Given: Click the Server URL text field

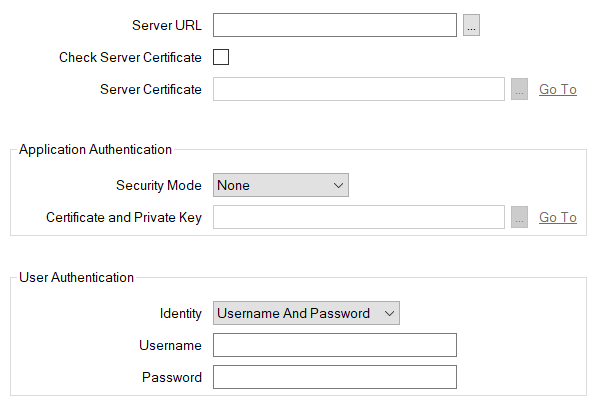Looking at the screenshot, I should pyautogui.click(x=335, y=25).
